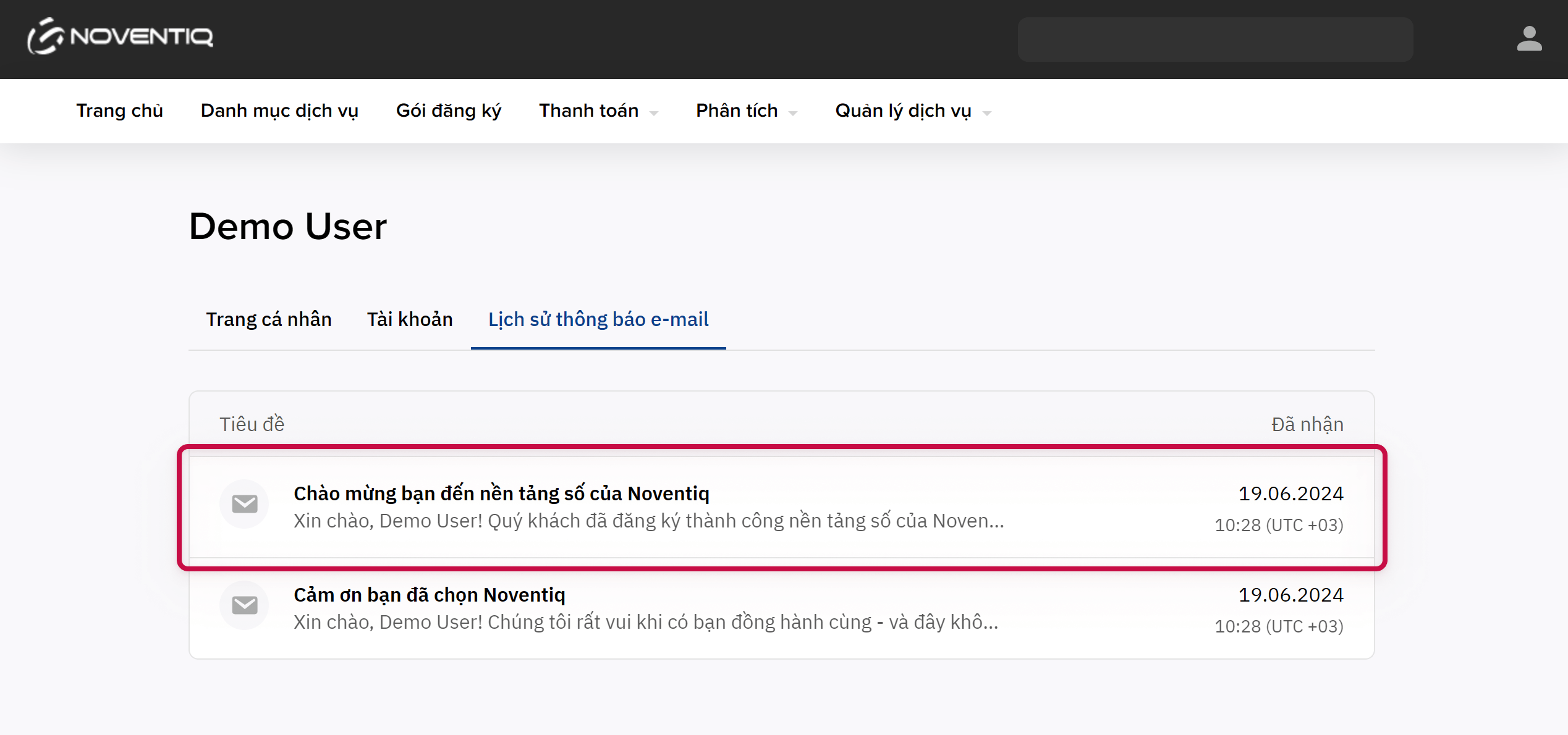Click welcome email preview text
1568x735 pixels.
pos(648,521)
